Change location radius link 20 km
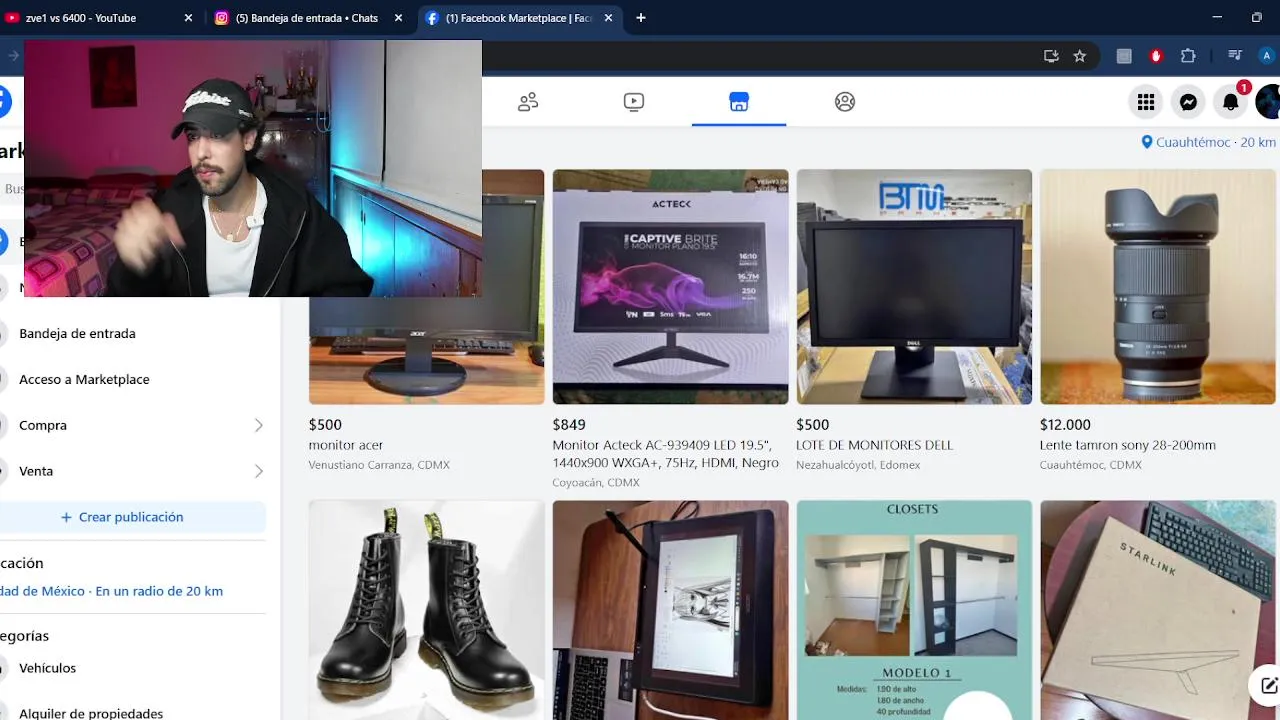This screenshot has height=720, width=1280. [x=112, y=591]
